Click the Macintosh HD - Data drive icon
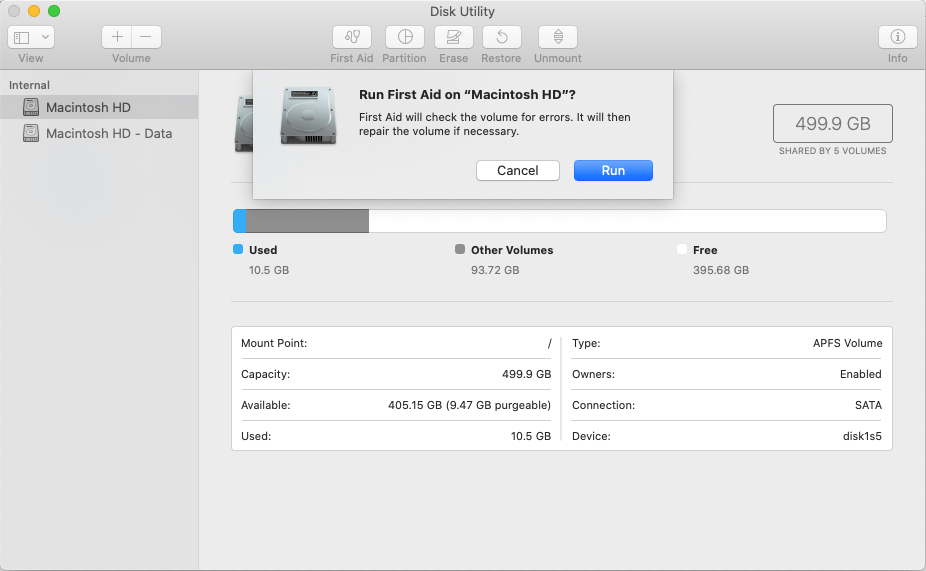The width and height of the screenshot is (926, 571). point(31,133)
